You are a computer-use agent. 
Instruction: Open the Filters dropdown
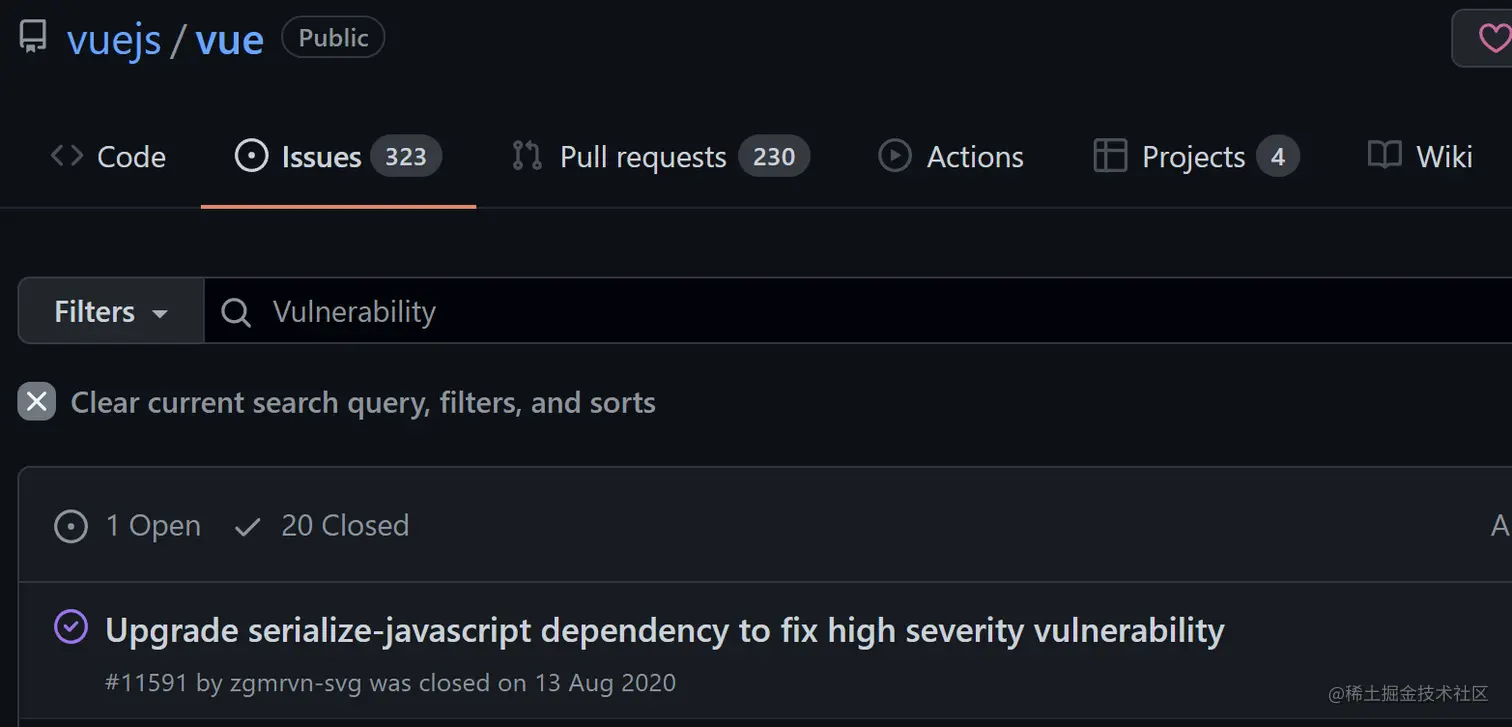(x=94, y=311)
